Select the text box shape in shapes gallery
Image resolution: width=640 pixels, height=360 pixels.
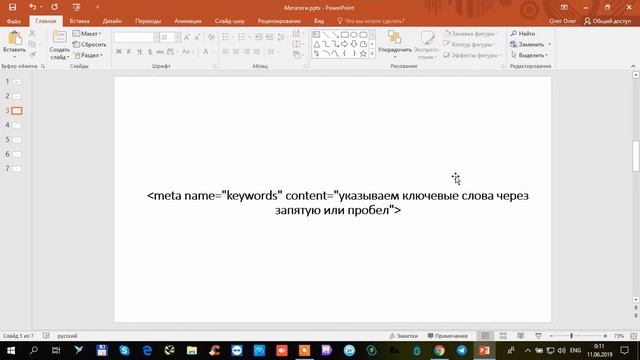pyautogui.click(x=316, y=35)
